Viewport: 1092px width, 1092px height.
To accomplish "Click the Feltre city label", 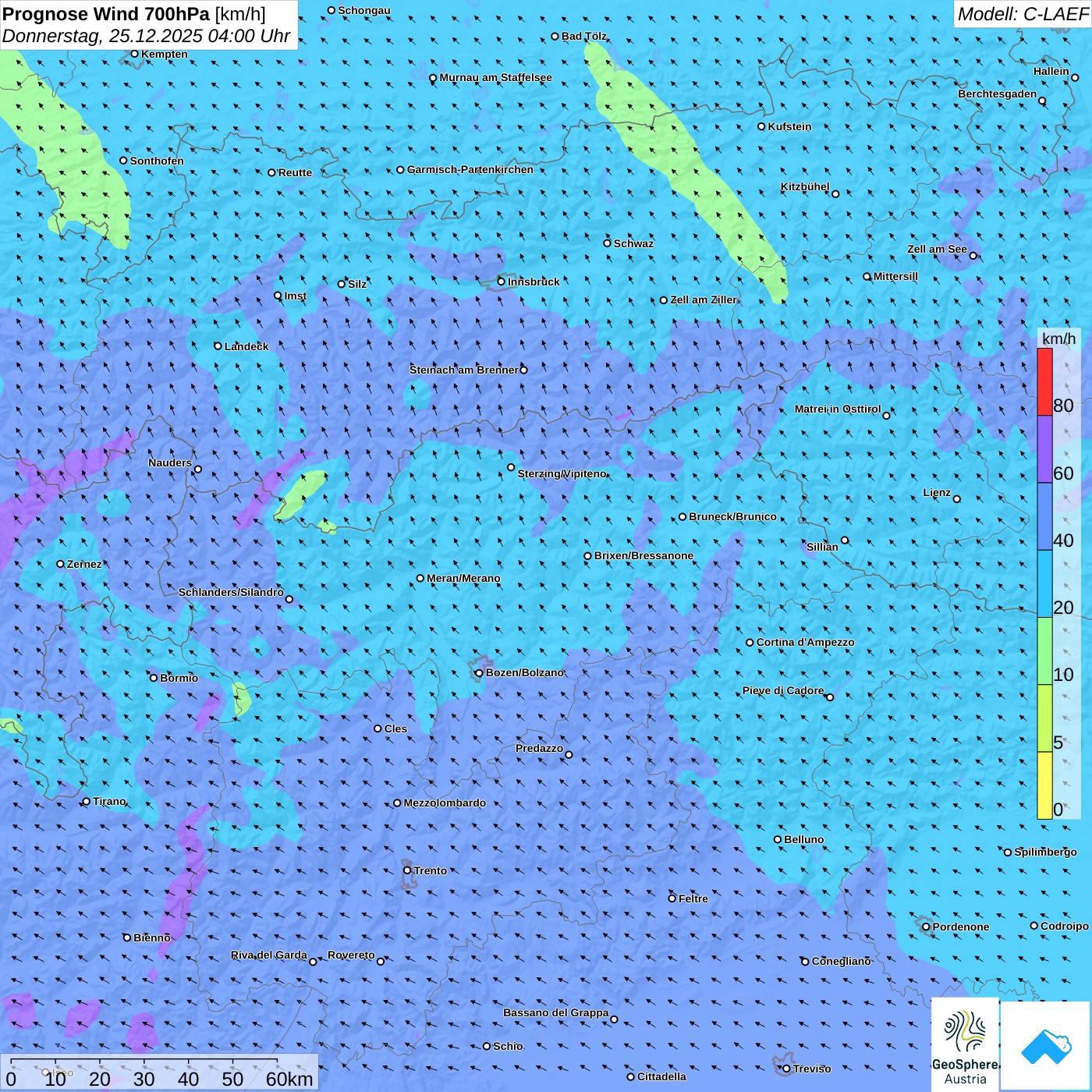I will click(693, 899).
